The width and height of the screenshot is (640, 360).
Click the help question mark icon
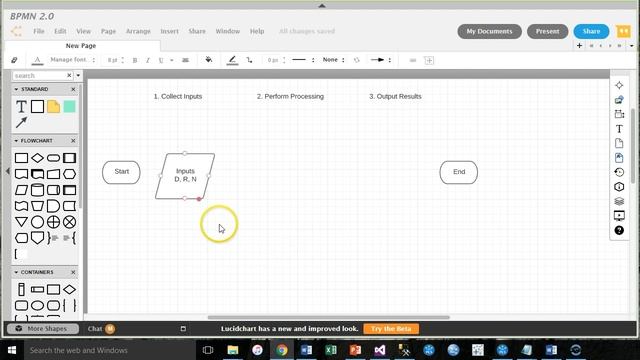pyautogui.click(x=619, y=230)
